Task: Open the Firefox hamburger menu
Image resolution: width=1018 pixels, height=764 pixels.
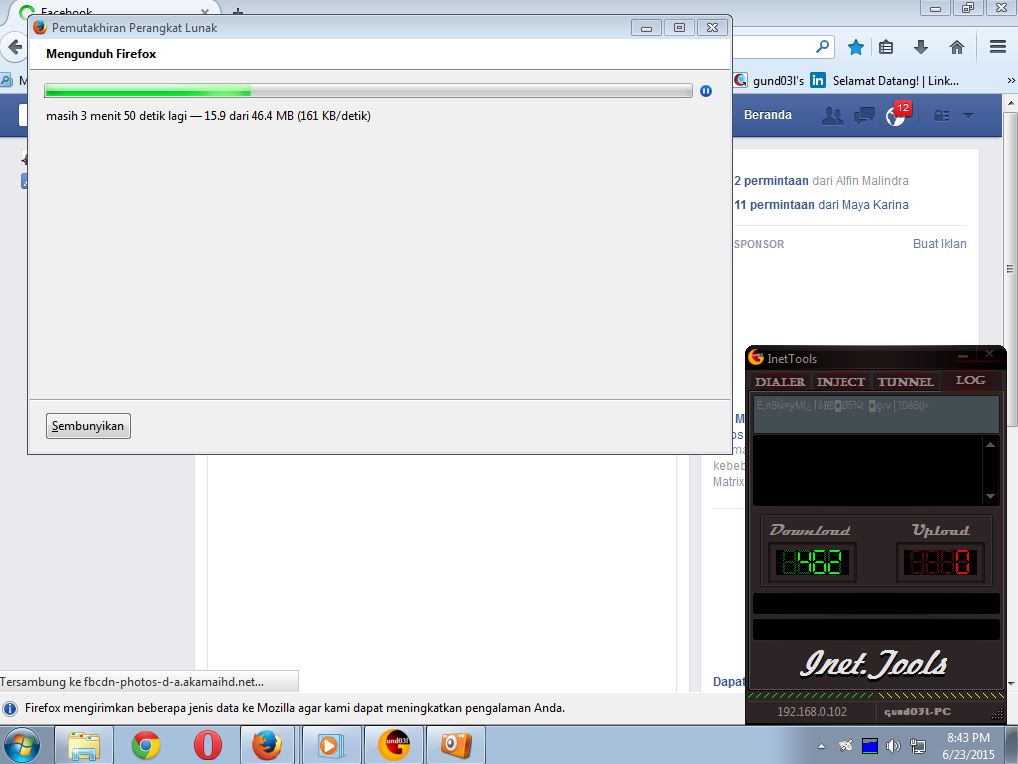Action: click(998, 47)
